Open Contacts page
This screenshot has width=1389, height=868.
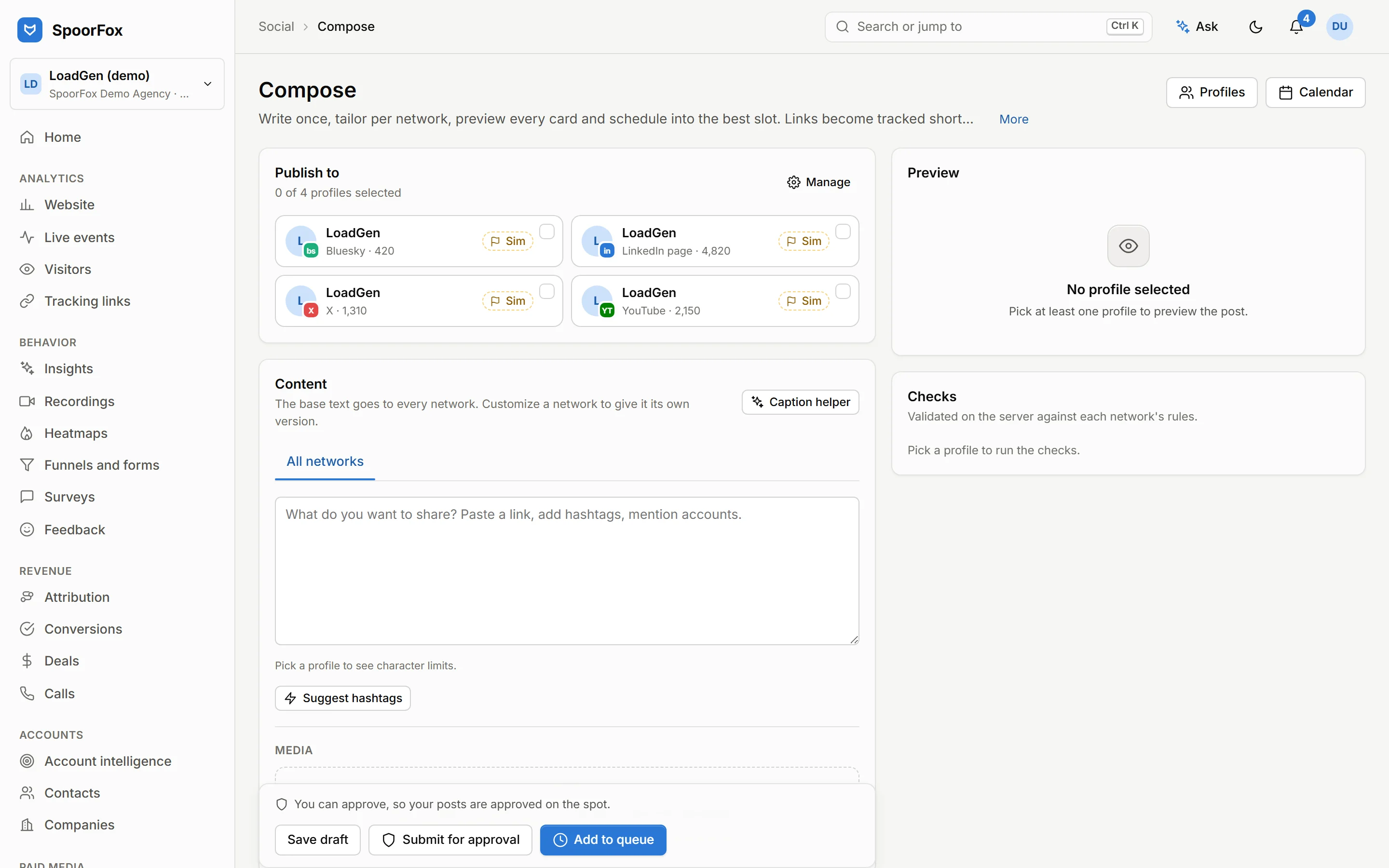tap(117, 793)
